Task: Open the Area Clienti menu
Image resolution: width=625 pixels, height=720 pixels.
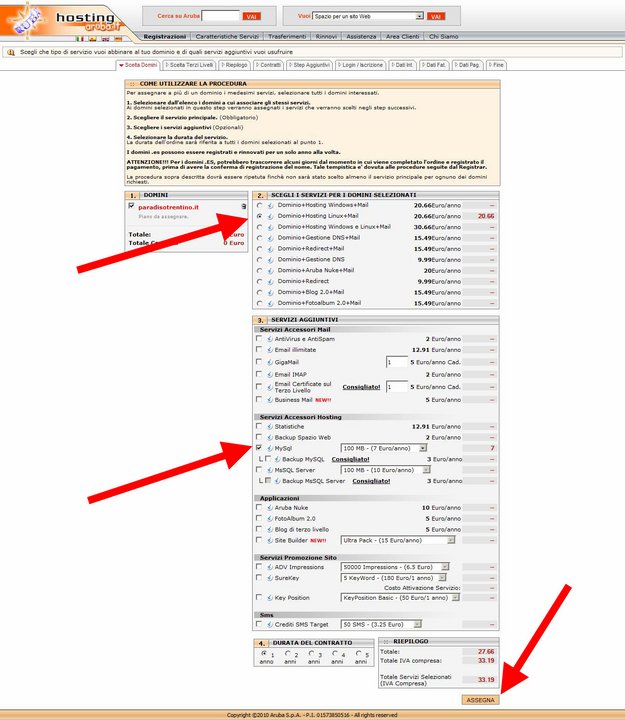Action: pyautogui.click(x=402, y=36)
